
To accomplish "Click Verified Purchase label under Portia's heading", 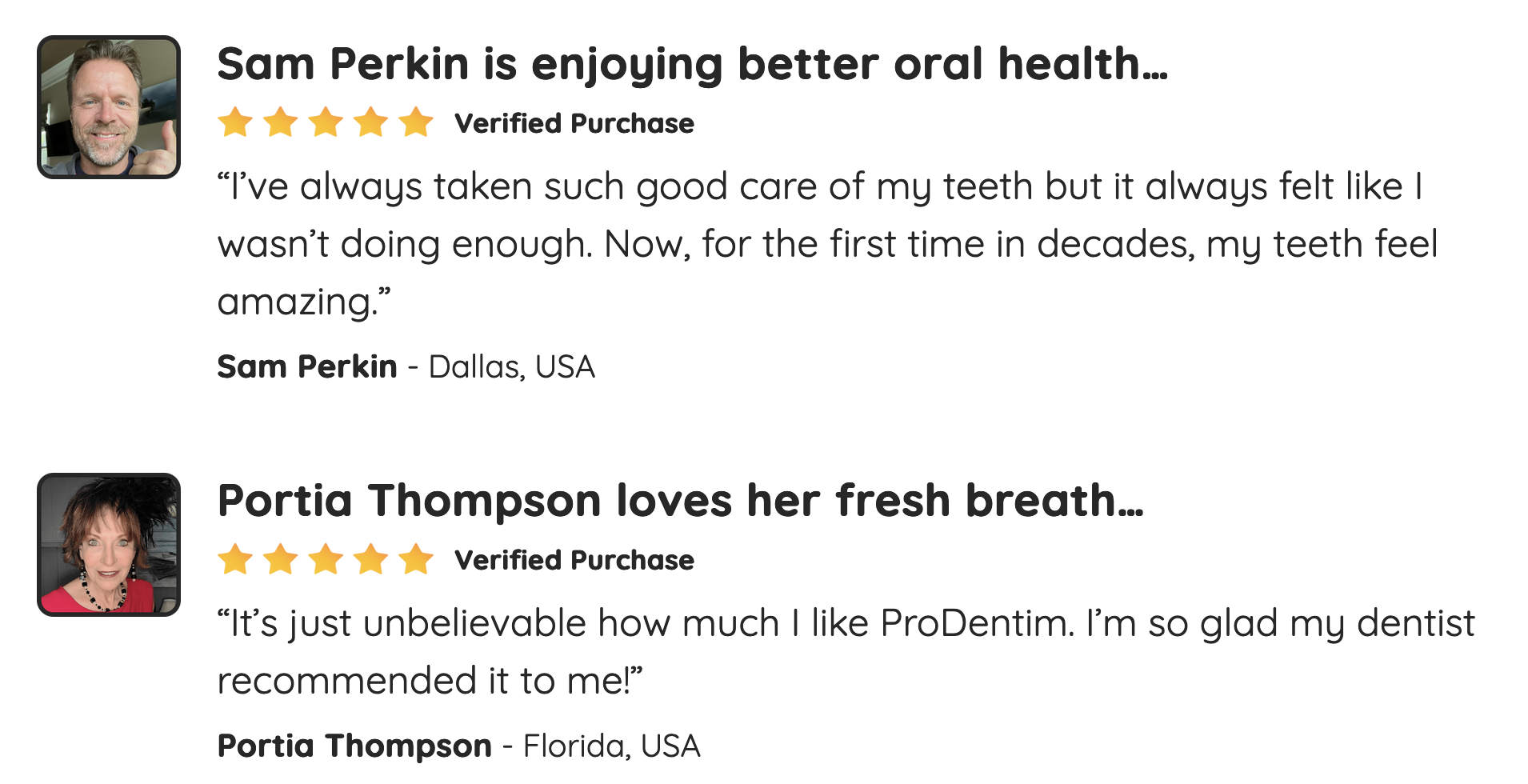I will pyautogui.click(x=574, y=561).
